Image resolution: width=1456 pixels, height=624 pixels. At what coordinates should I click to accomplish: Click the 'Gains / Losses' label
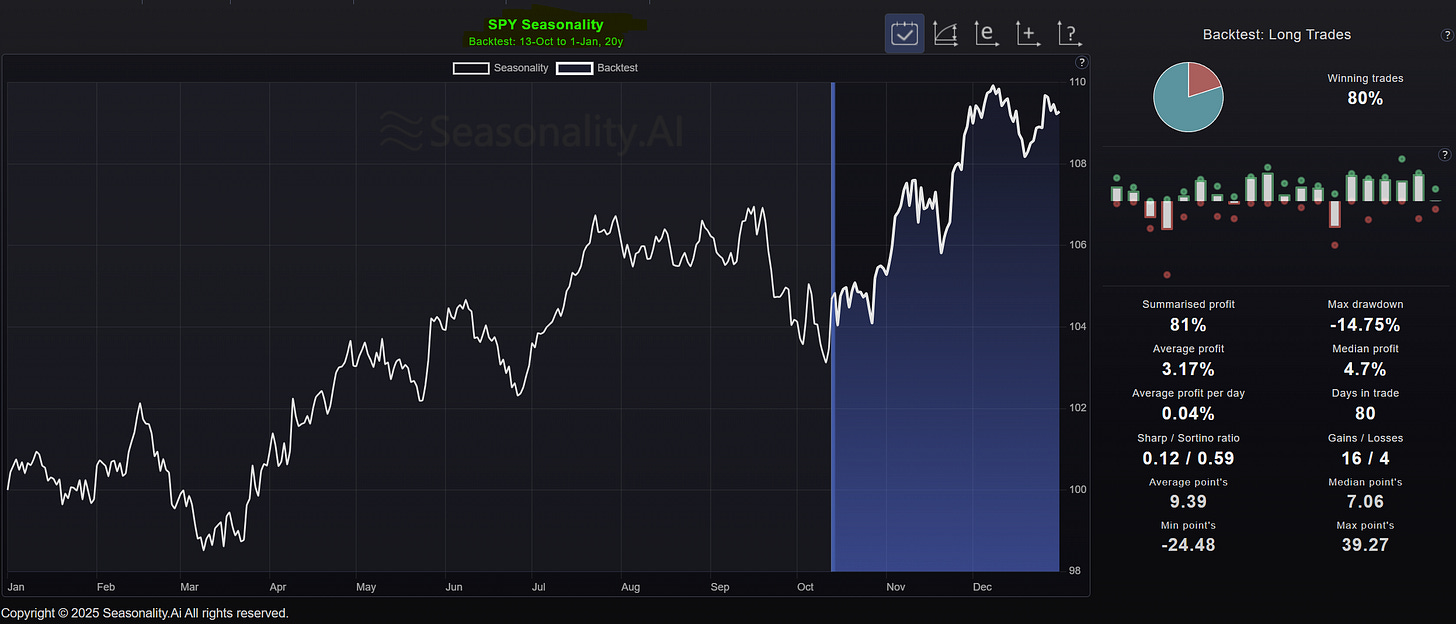pos(1365,438)
